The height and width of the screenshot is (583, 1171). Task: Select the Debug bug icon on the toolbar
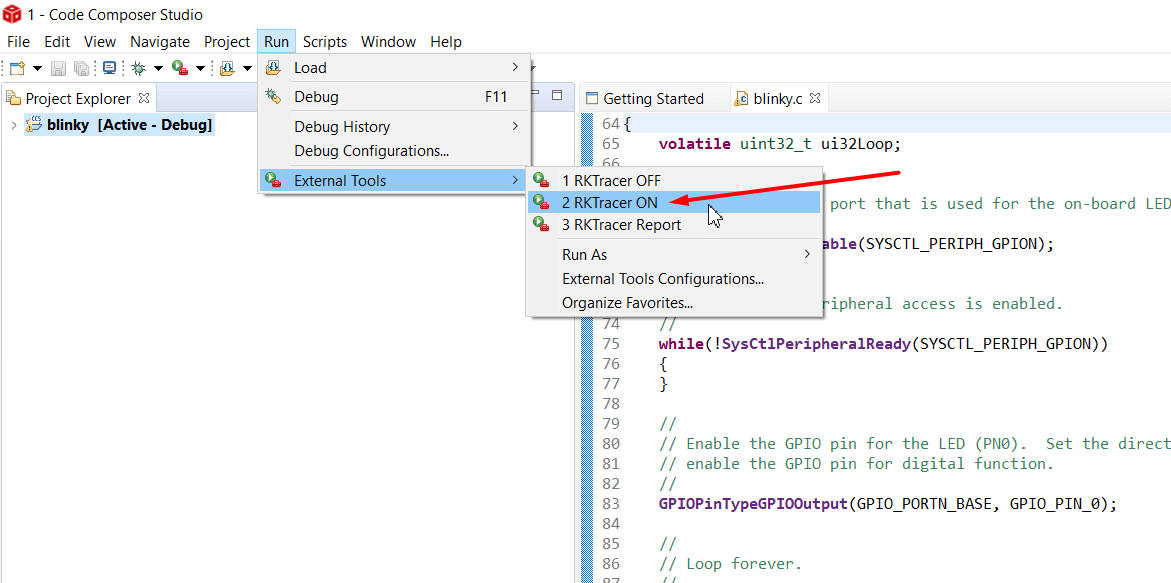tap(137, 67)
